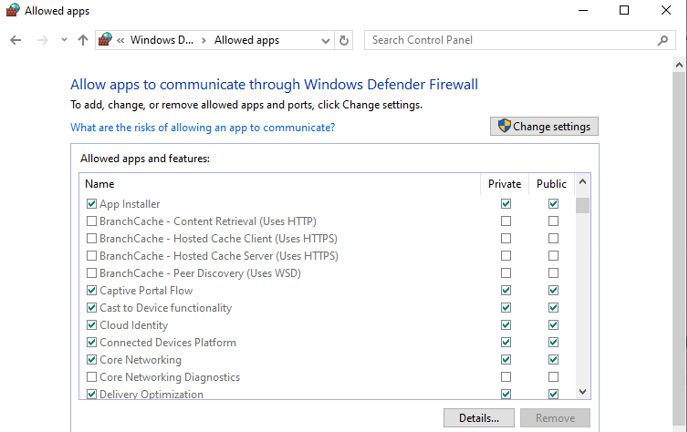The height and width of the screenshot is (432, 687).
Task: Open risks of allowing an app link
Action: tap(202, 128)
